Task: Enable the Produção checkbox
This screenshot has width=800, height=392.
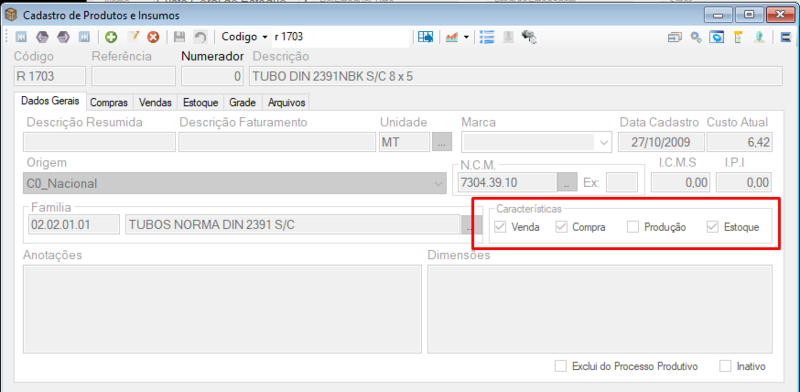Action: pyautogui.click(x=633, y=227)
